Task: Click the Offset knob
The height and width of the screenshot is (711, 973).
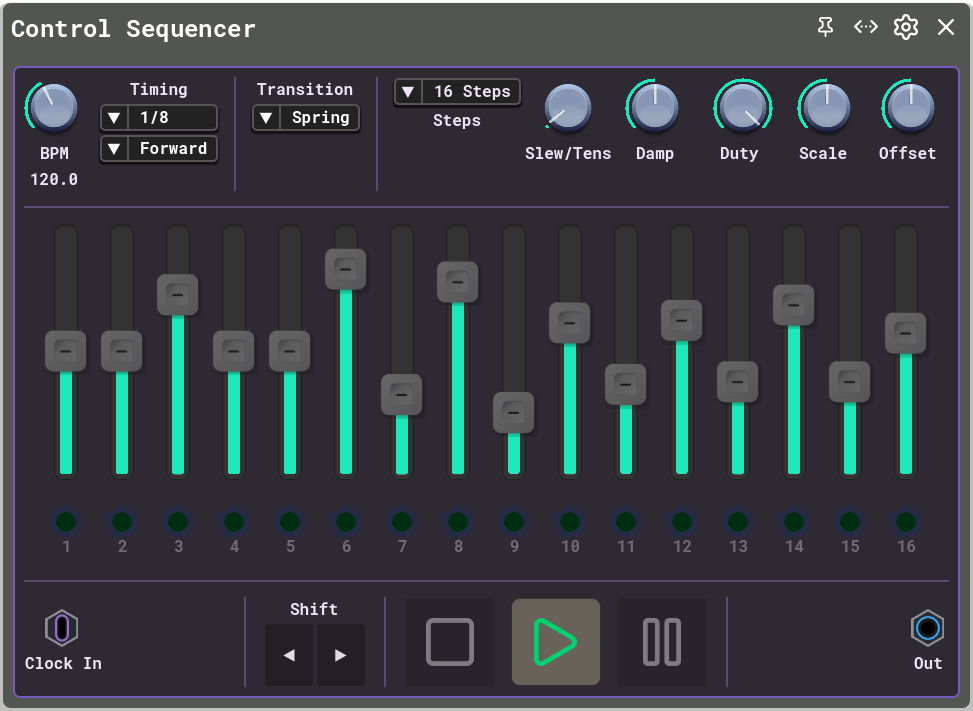Action: tap(910, 107)
